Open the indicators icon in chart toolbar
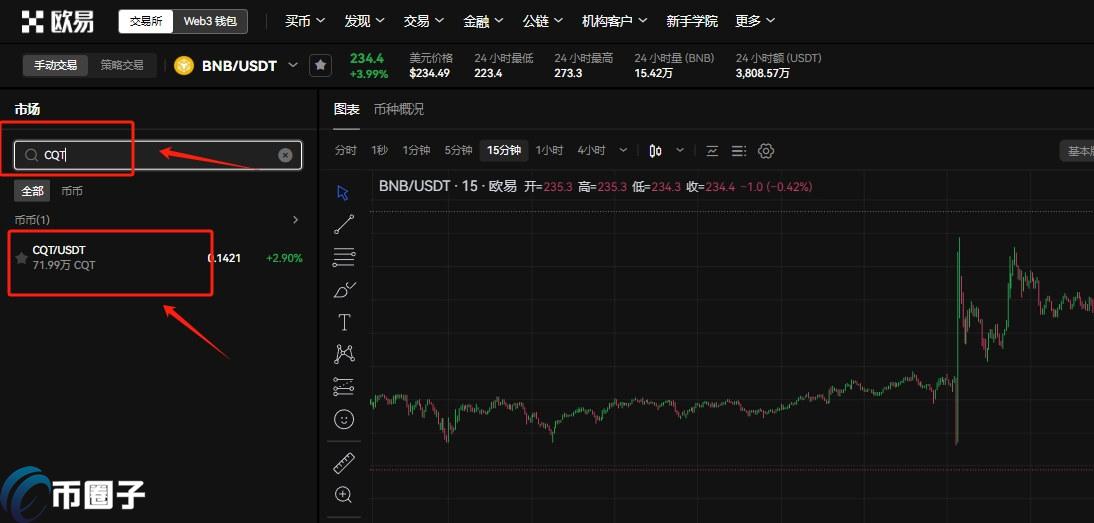 click(x=712, y=151)
